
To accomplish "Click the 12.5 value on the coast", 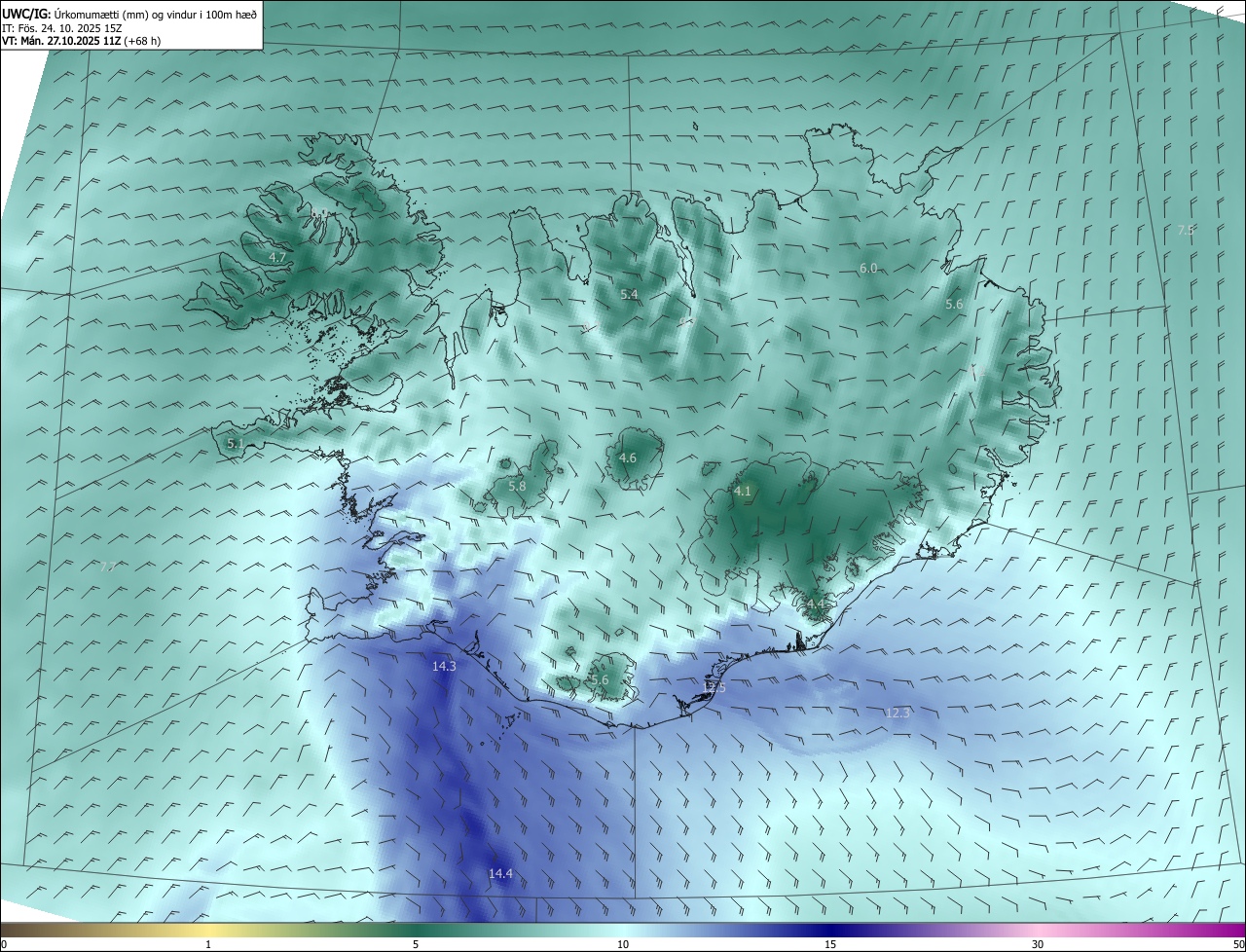I will coord(715,687).
